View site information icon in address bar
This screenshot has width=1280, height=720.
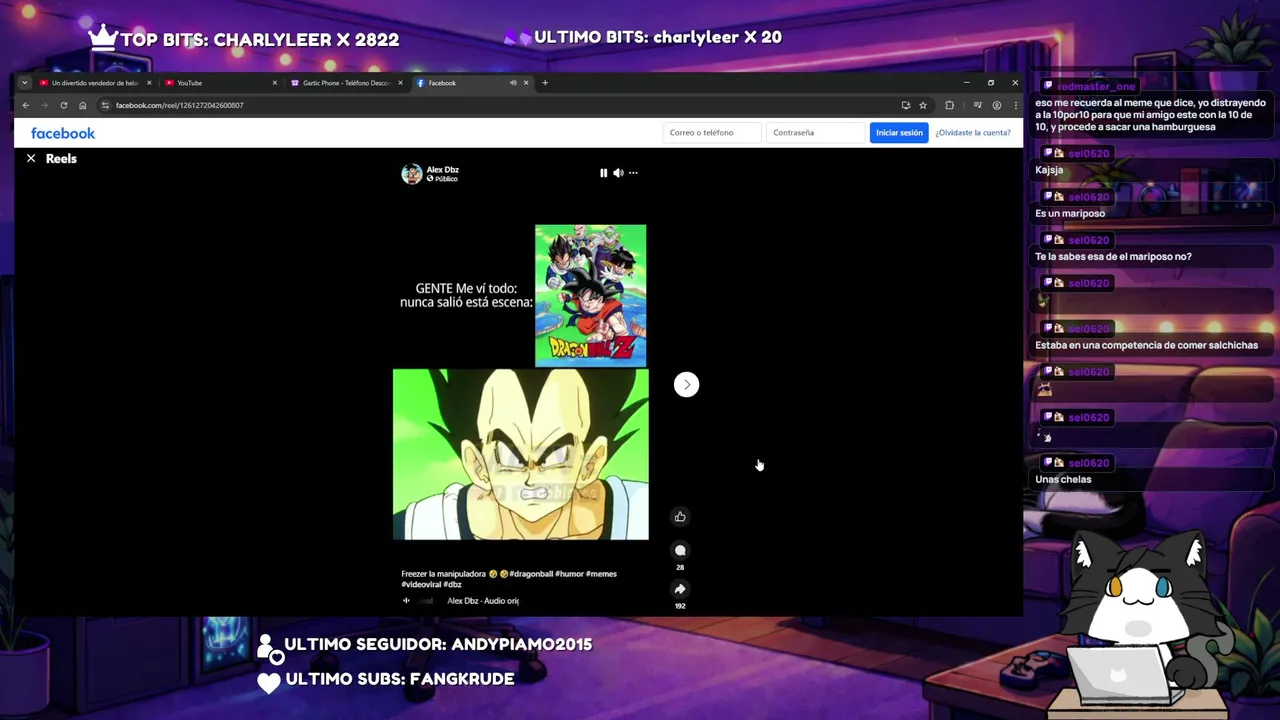[x=105, y=105]
